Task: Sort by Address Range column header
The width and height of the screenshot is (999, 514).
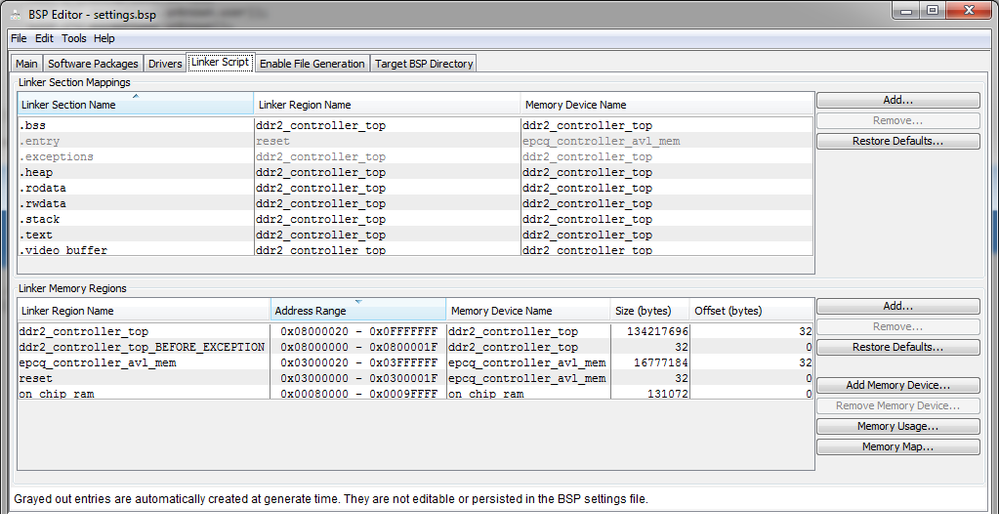Action: tap(357, 311)
